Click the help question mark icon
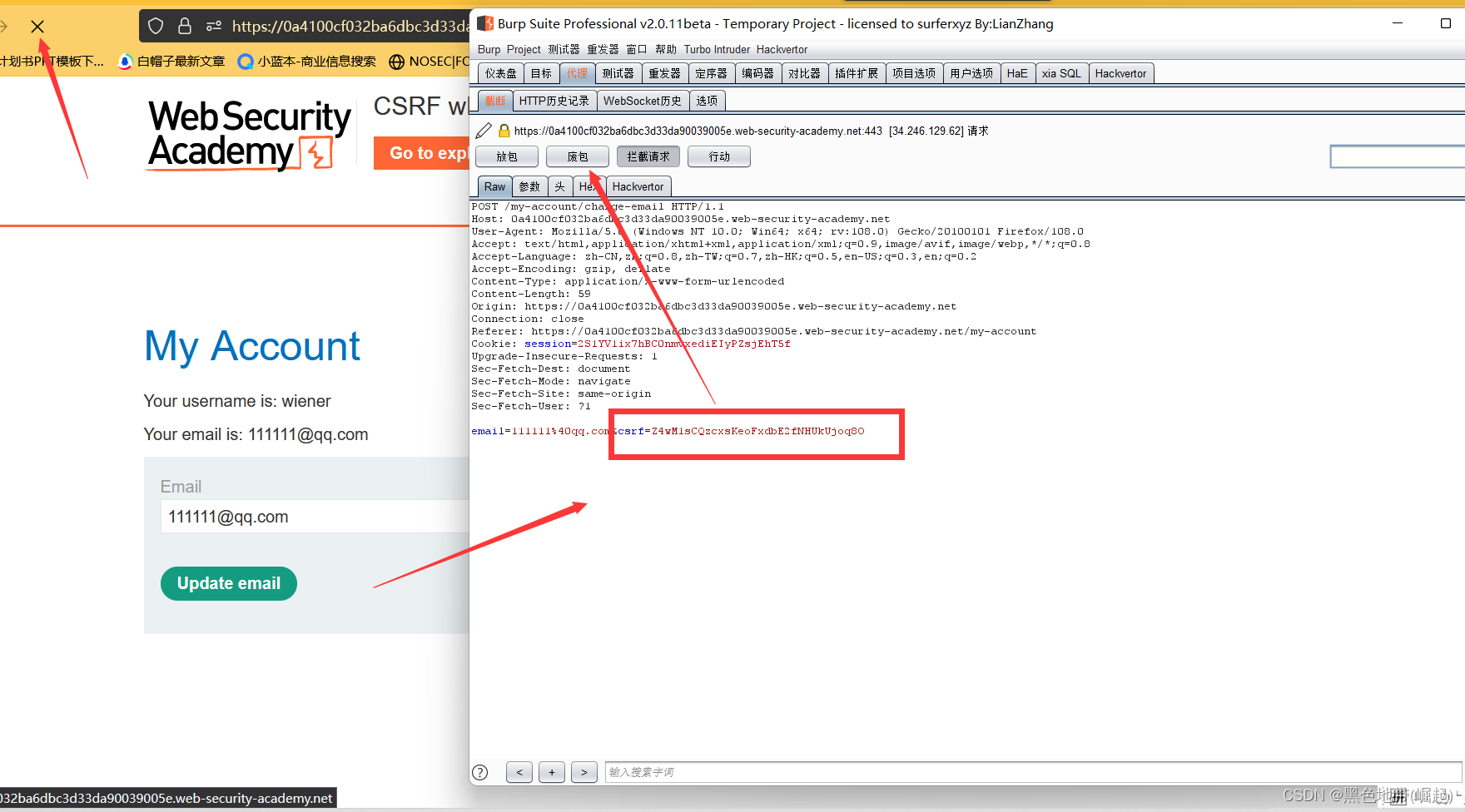The width and height of the screenshot is (1465, 812). click(480, 772)
